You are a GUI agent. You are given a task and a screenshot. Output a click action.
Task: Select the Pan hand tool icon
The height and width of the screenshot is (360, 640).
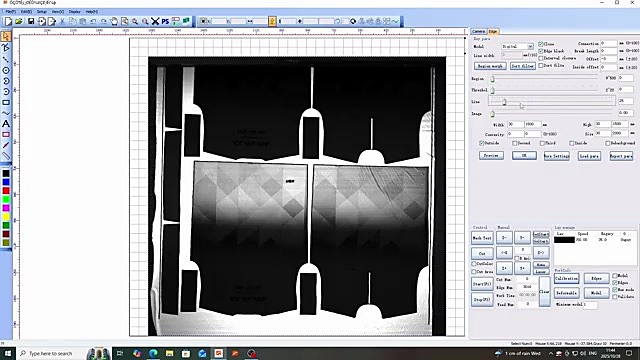(x=114, y=21)
